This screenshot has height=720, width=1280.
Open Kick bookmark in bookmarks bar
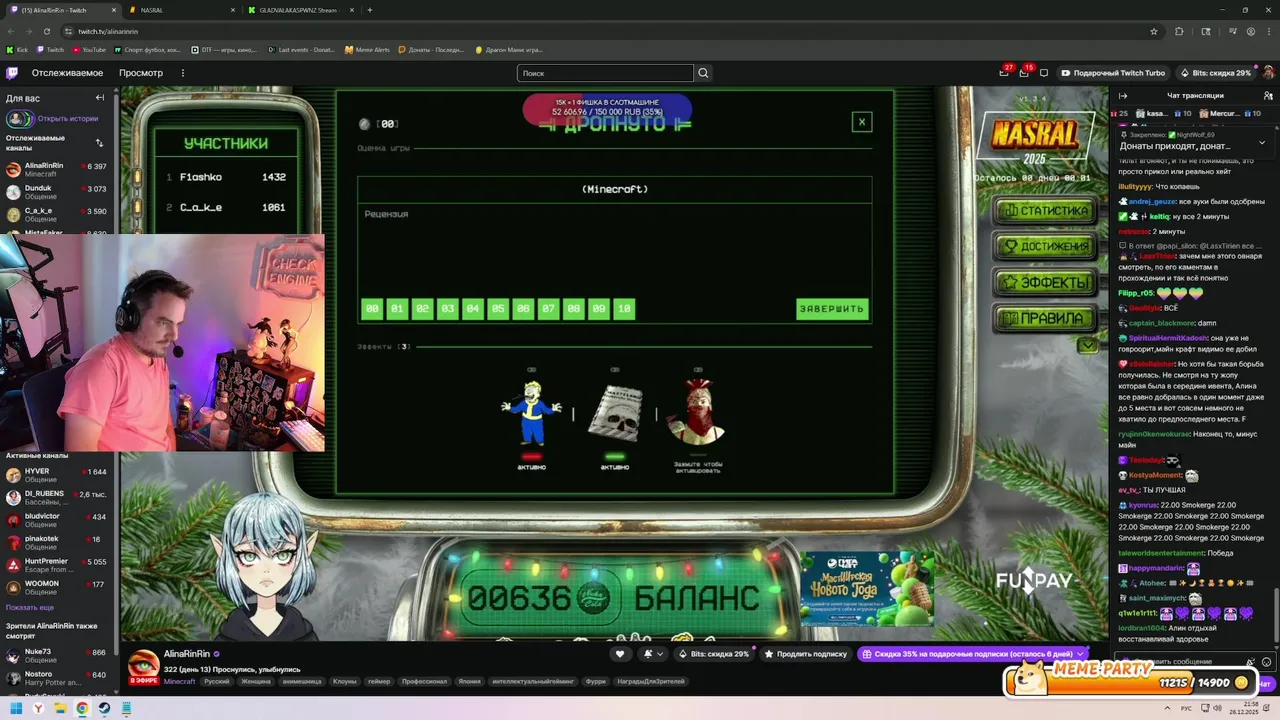tap(17, 49)
